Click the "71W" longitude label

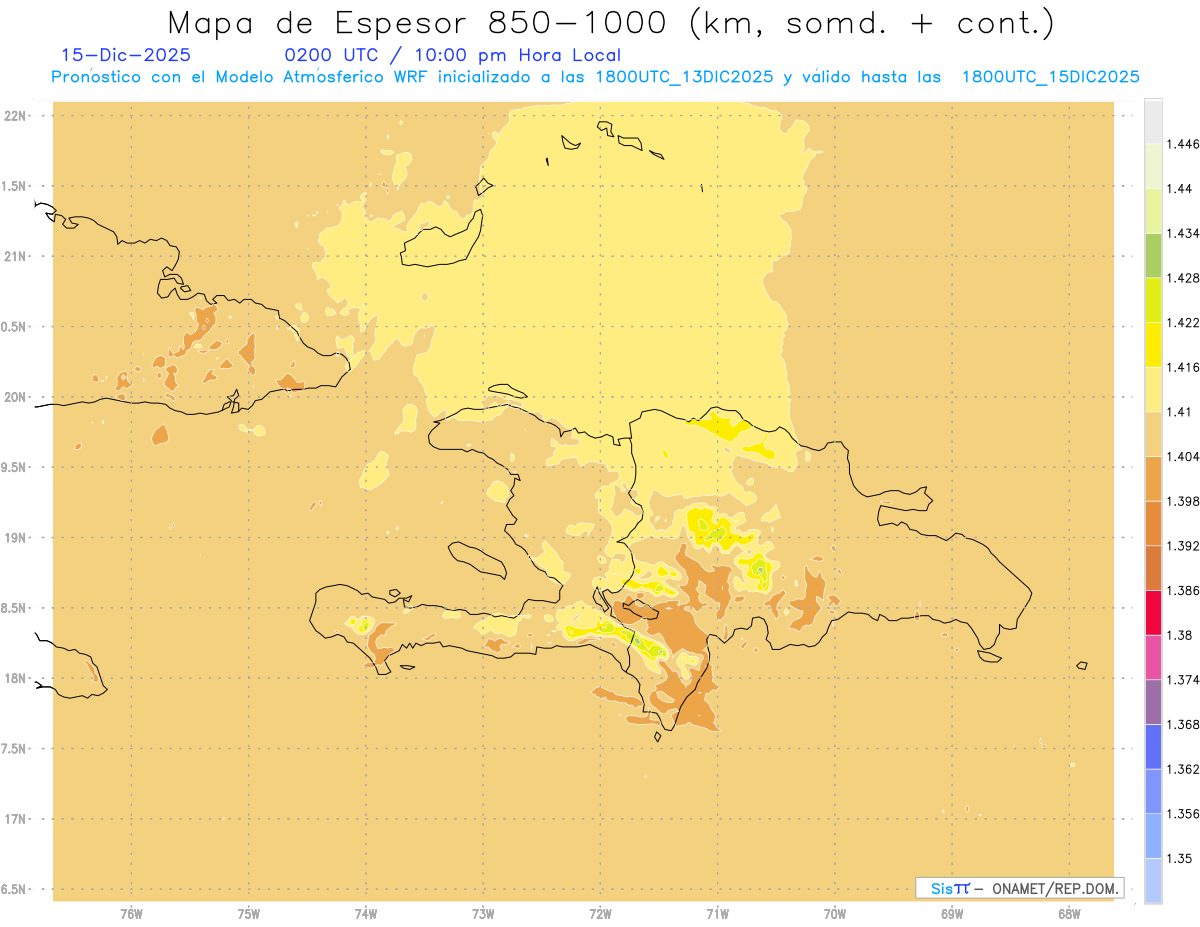click(x=718, y=914)
